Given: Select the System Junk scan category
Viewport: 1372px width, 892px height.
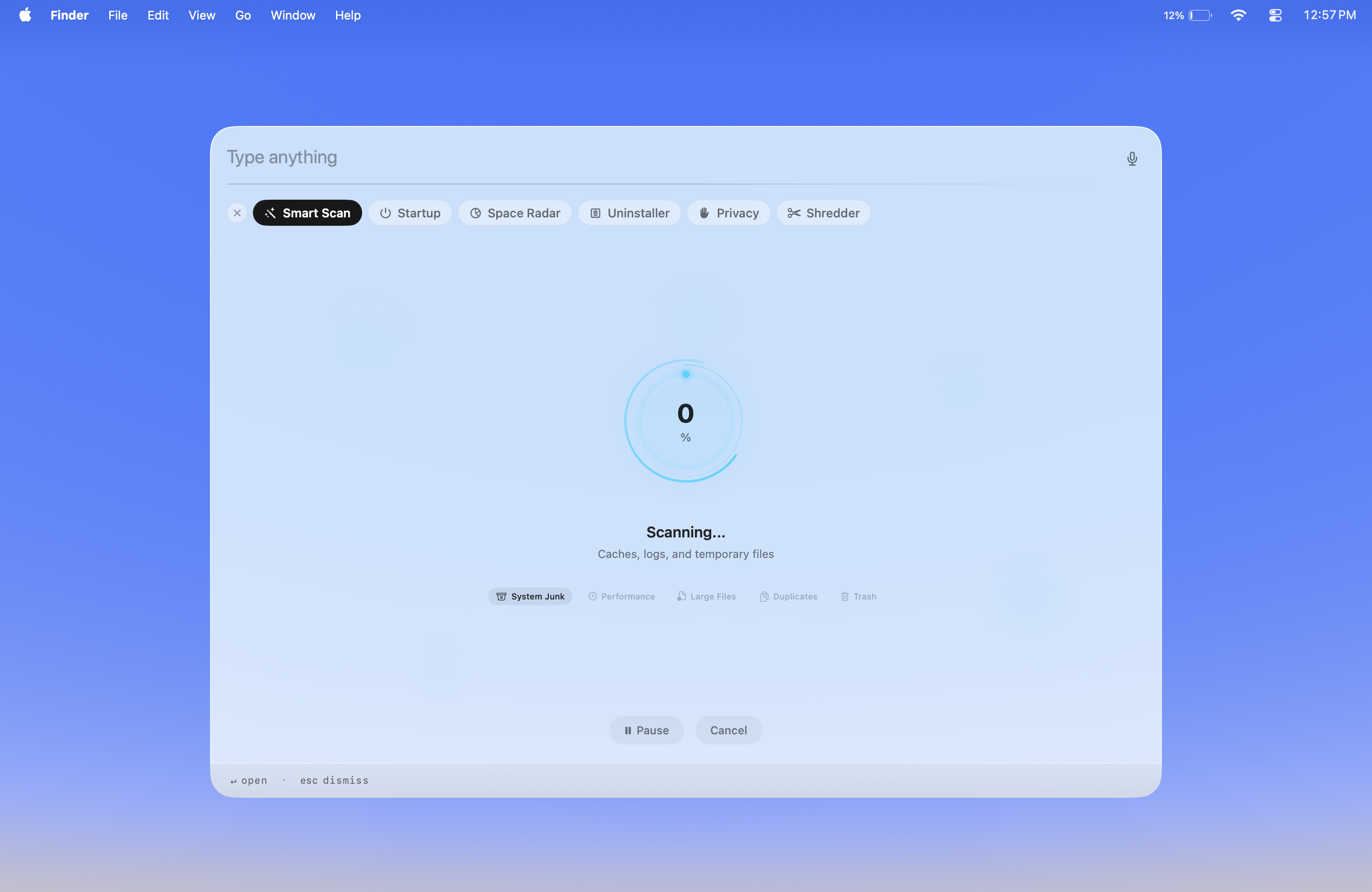Looking at the screenshot, I should (530, 596).
